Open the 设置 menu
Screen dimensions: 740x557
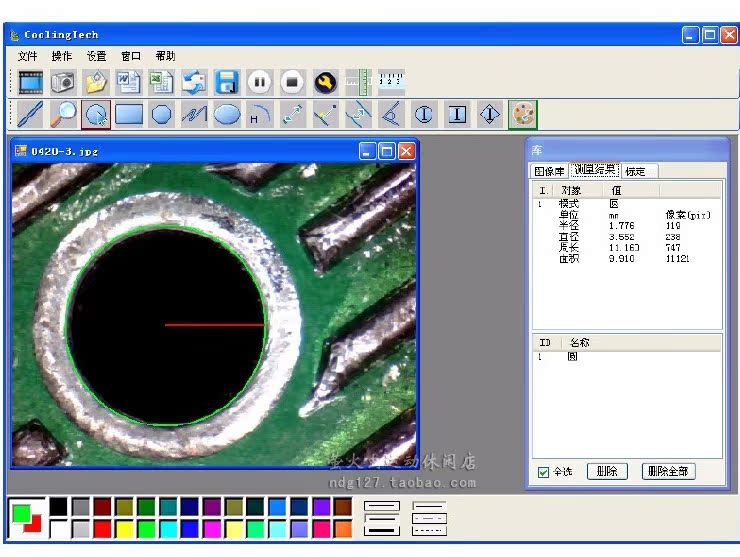point(96,56)
